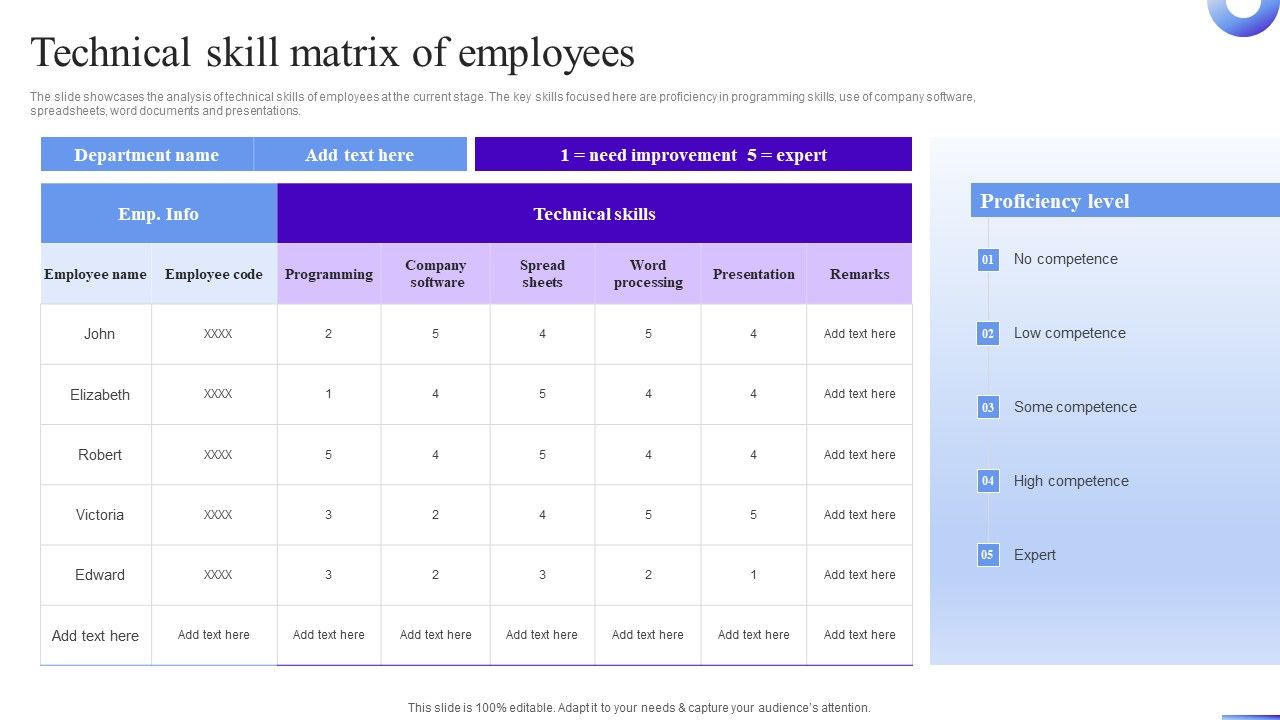
Task: Click Robert's Remarks 'Add text here' cell
Action: 860,455
